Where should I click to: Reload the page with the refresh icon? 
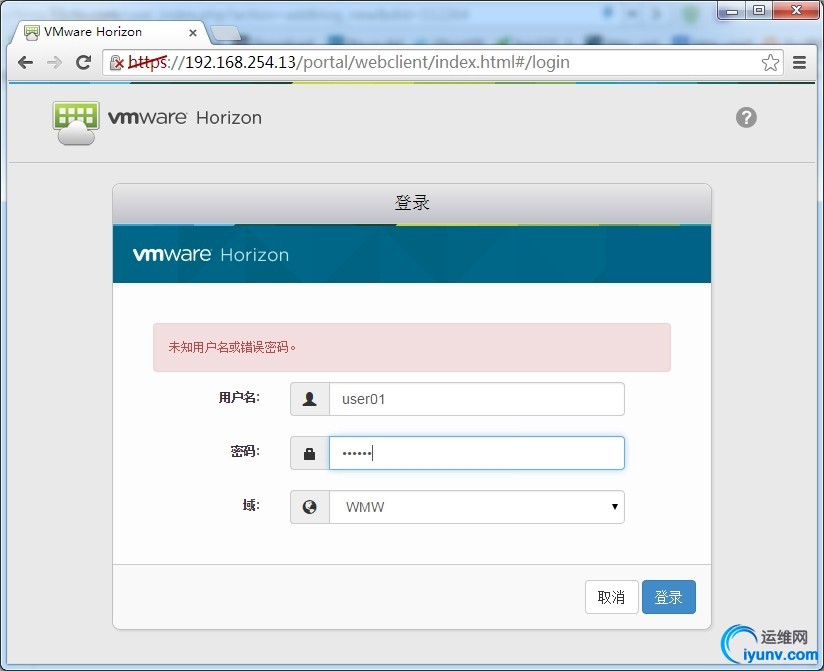[83, 63]
